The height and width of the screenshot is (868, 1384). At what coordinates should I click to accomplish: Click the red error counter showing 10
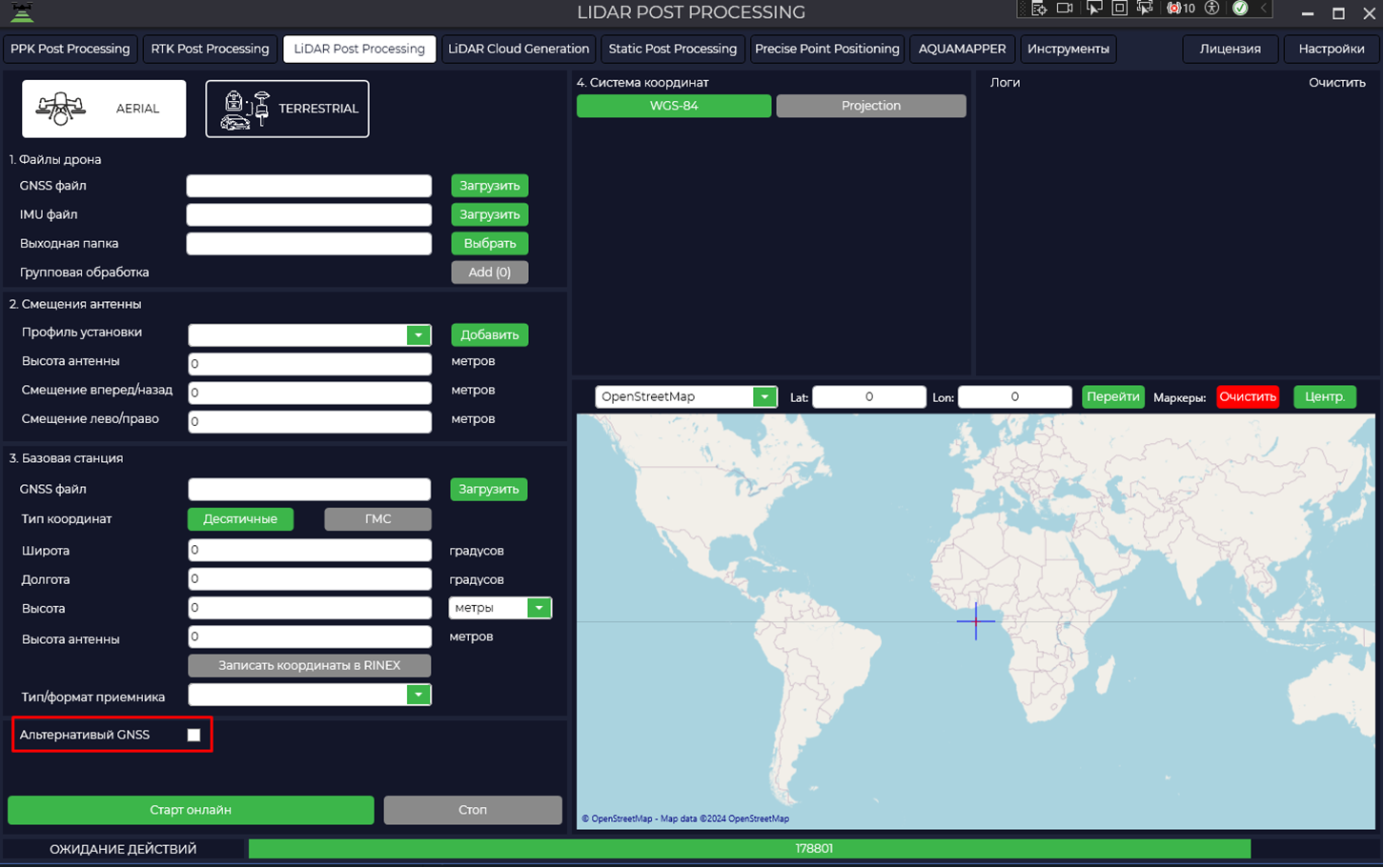point(1181,9)
